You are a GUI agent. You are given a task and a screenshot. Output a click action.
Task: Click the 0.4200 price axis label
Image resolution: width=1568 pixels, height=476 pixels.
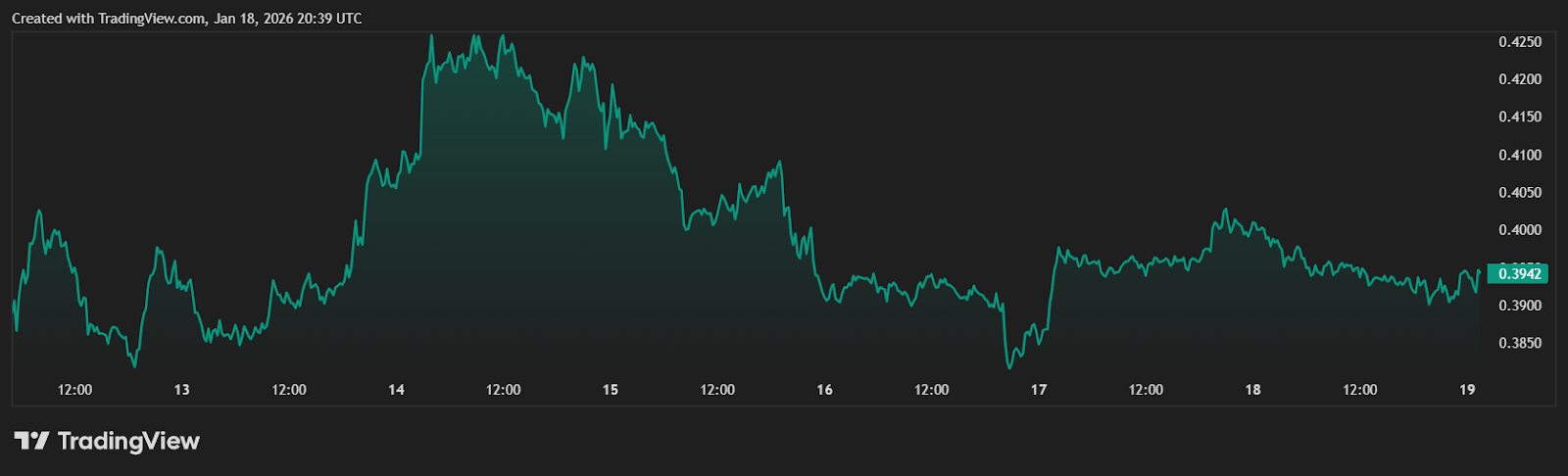click(1520, 79)
